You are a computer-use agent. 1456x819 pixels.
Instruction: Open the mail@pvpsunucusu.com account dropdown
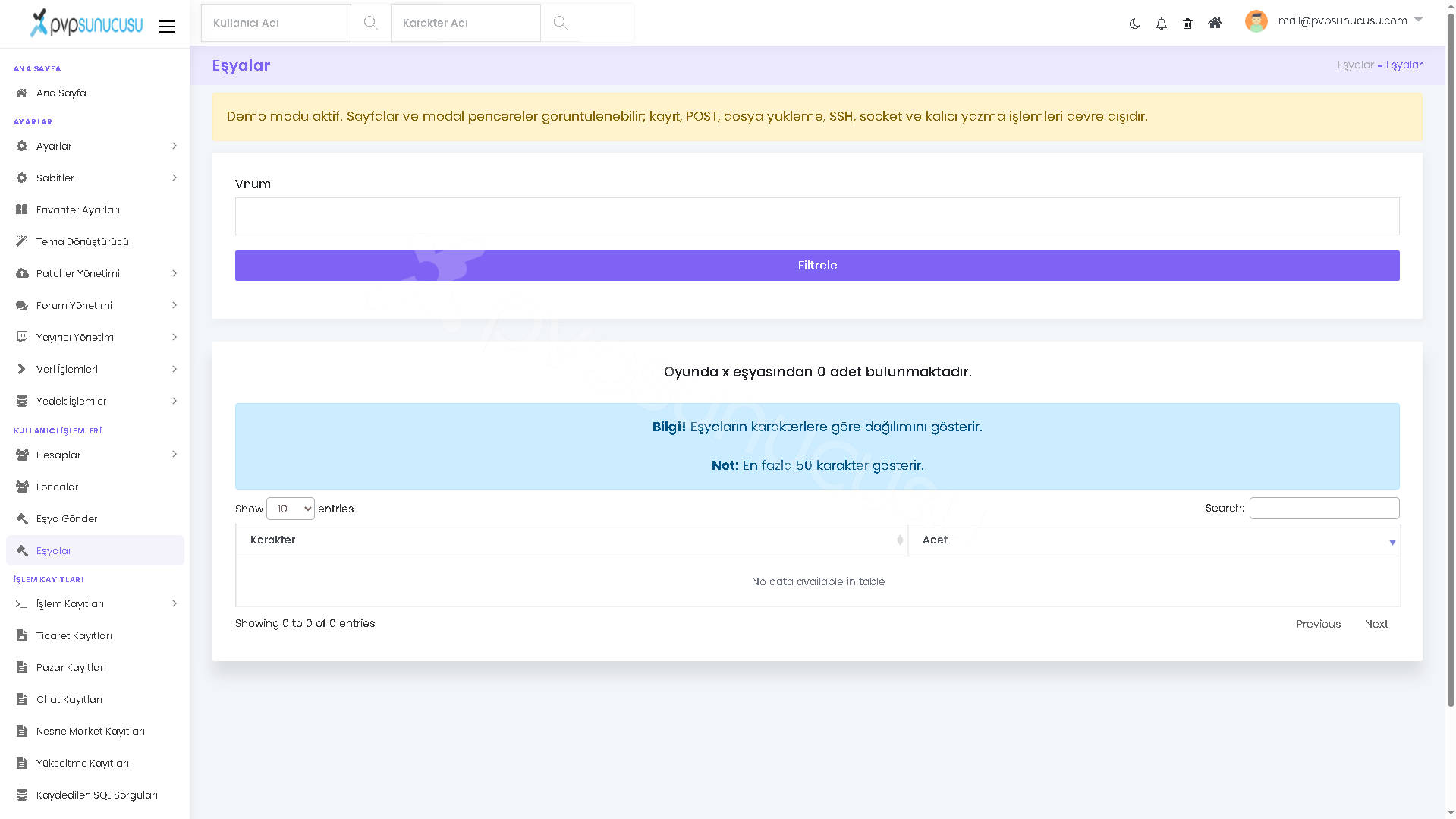pos(1350,20)
